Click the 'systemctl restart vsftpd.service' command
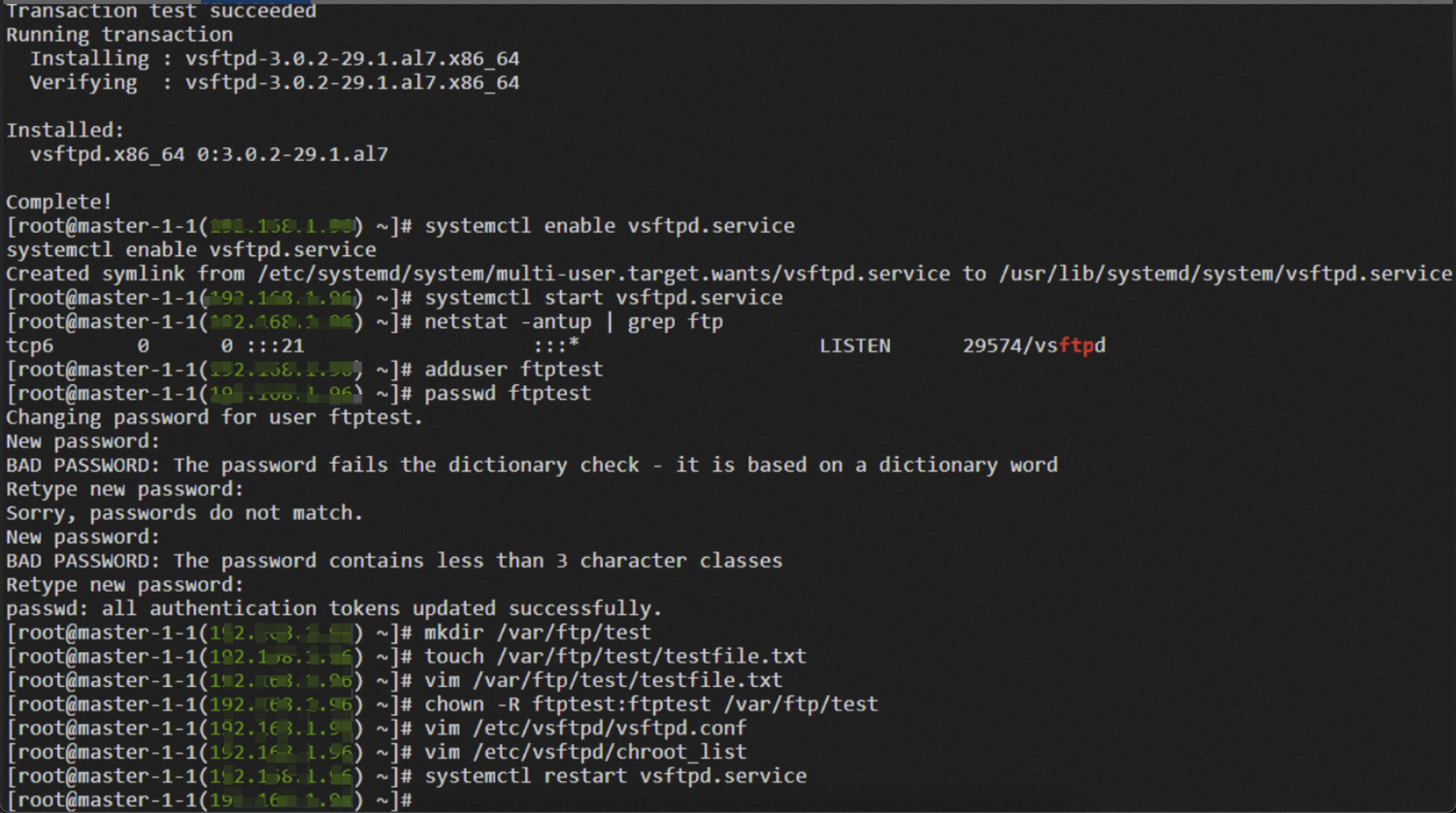 point(614,776)
